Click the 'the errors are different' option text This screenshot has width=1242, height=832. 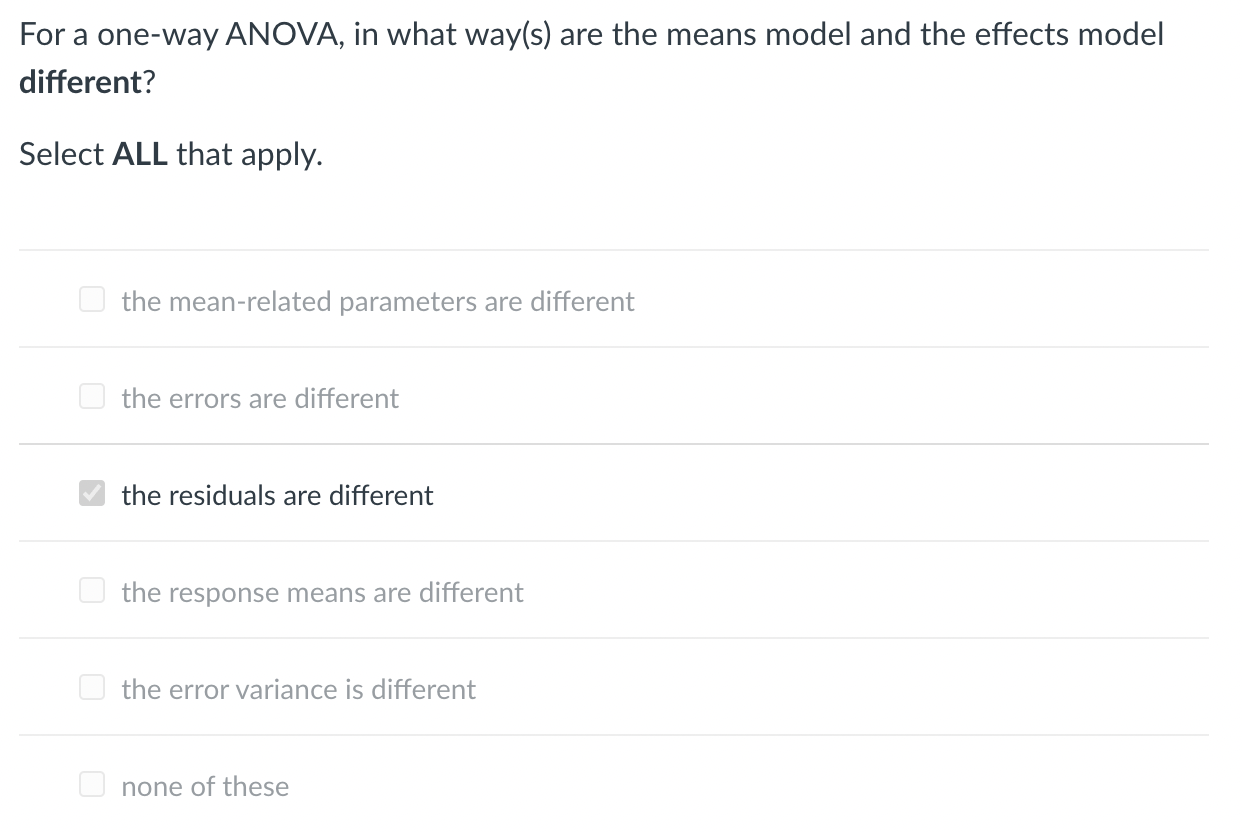pyautogui.click(x=259, y=397)
